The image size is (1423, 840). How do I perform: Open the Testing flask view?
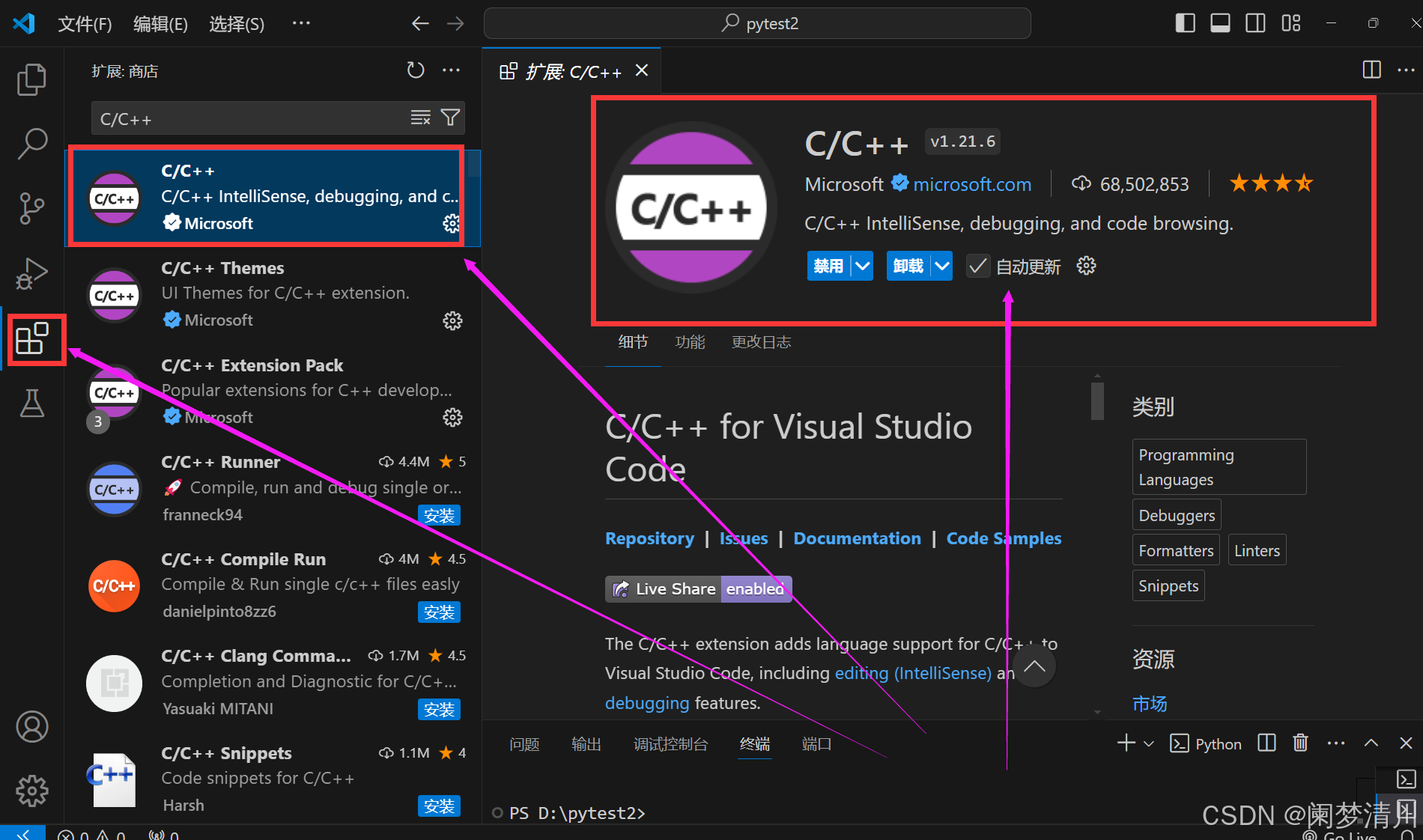[x=31, y=404]
